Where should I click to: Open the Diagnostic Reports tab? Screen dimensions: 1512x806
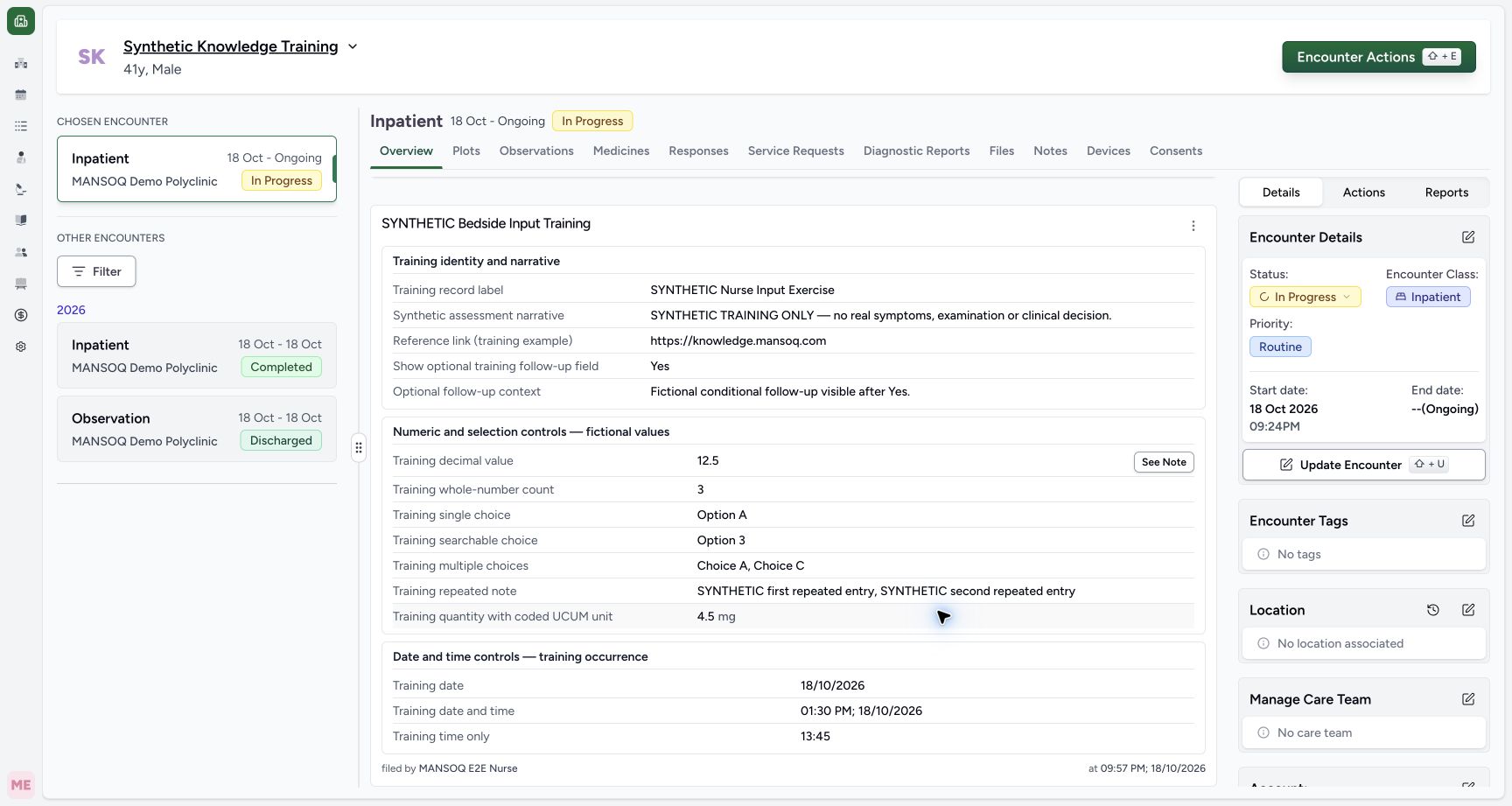916,151
